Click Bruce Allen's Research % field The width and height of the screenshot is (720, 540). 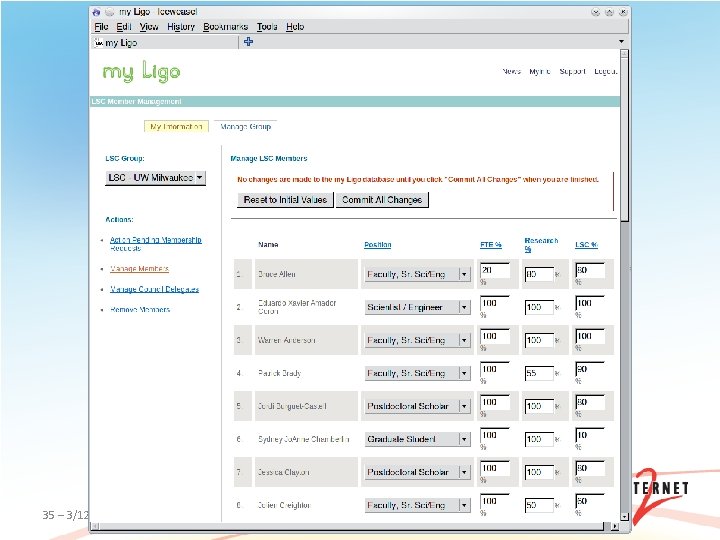539,274
